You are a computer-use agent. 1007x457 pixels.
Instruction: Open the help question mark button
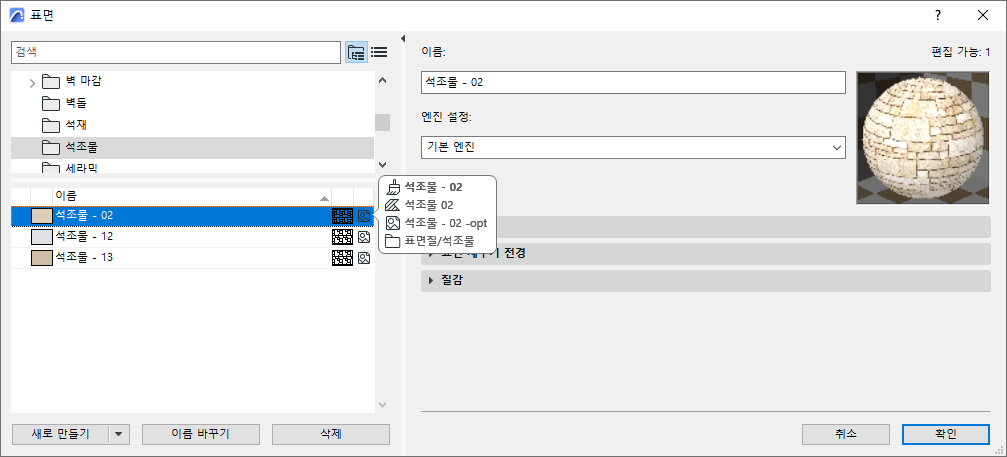(x=938, y=15)
